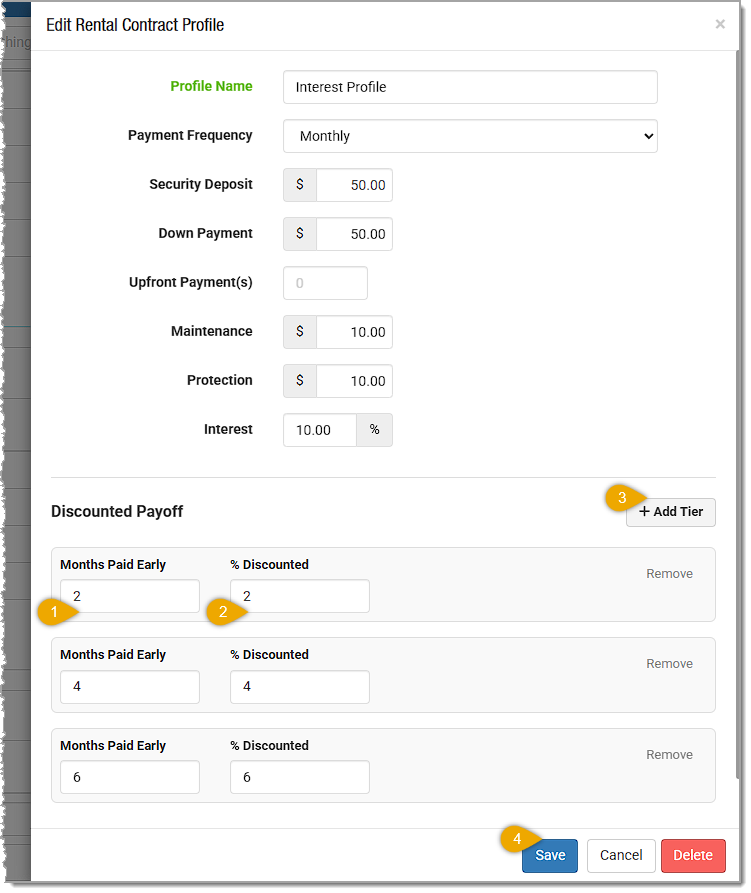Edit % Discounted field showing 4

(299, 687)
